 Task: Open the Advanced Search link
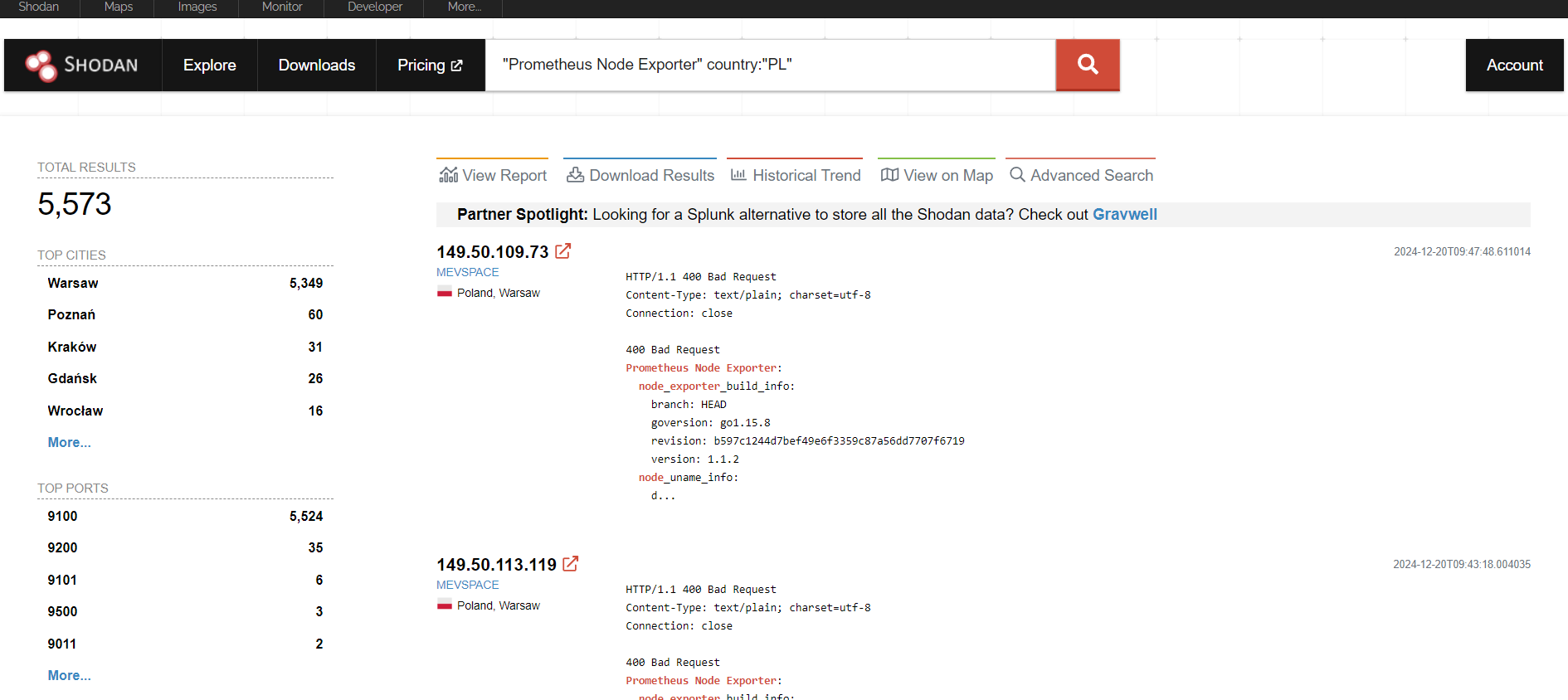coord(1081,175)
